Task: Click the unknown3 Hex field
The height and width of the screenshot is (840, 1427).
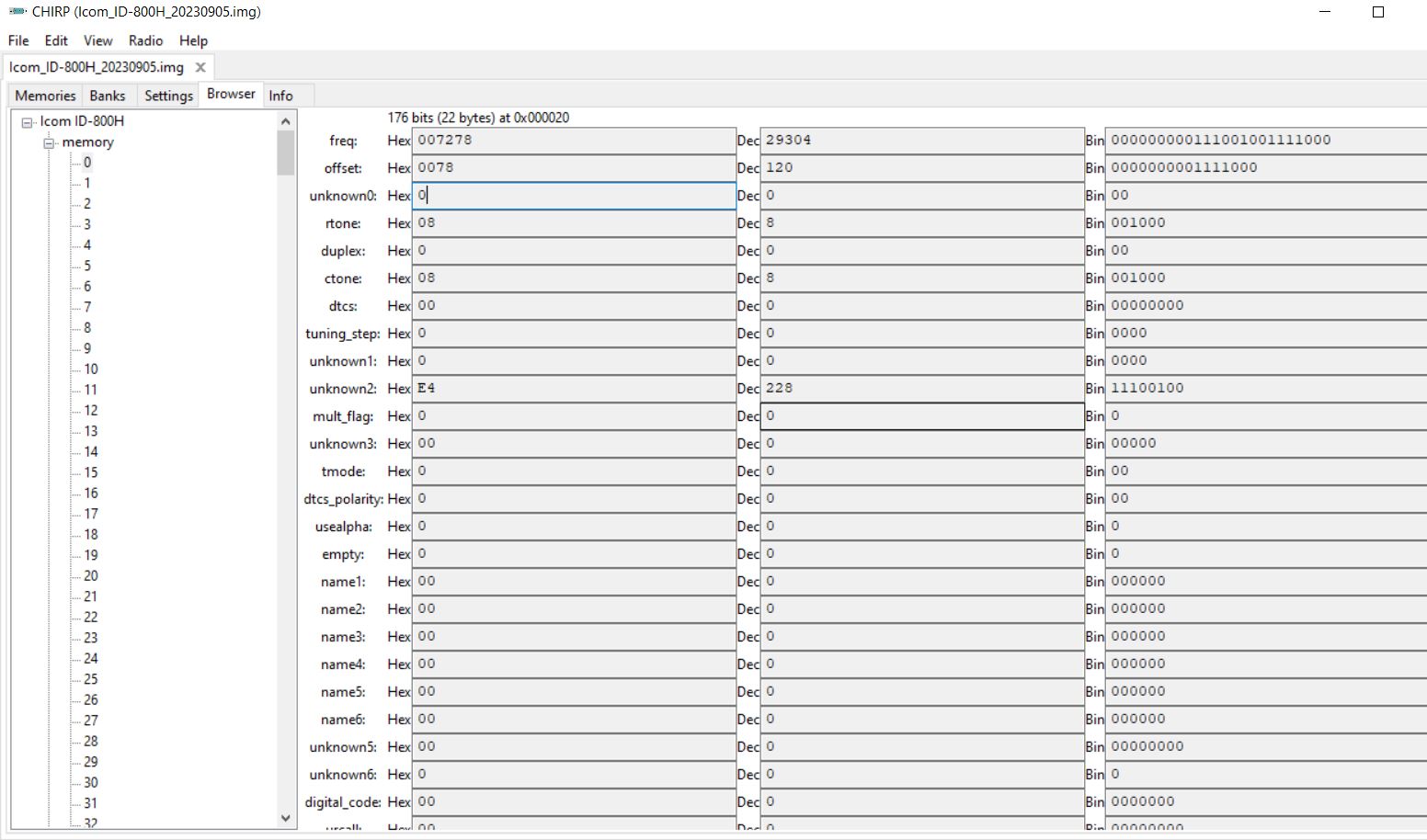Action: coord(574,444)
